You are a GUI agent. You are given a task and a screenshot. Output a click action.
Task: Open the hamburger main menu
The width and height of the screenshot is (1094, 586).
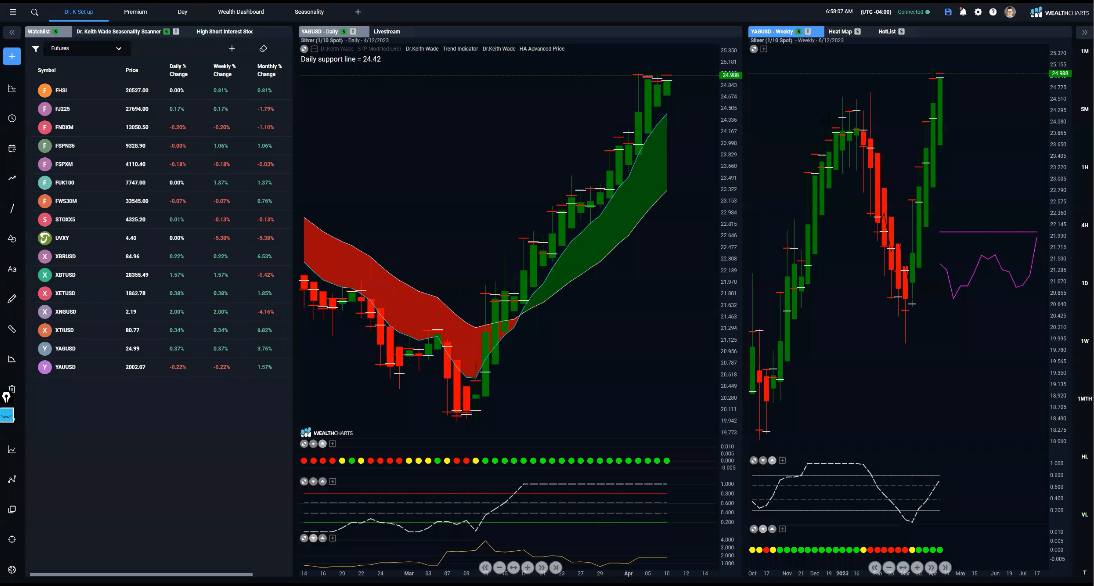point(13,12)
